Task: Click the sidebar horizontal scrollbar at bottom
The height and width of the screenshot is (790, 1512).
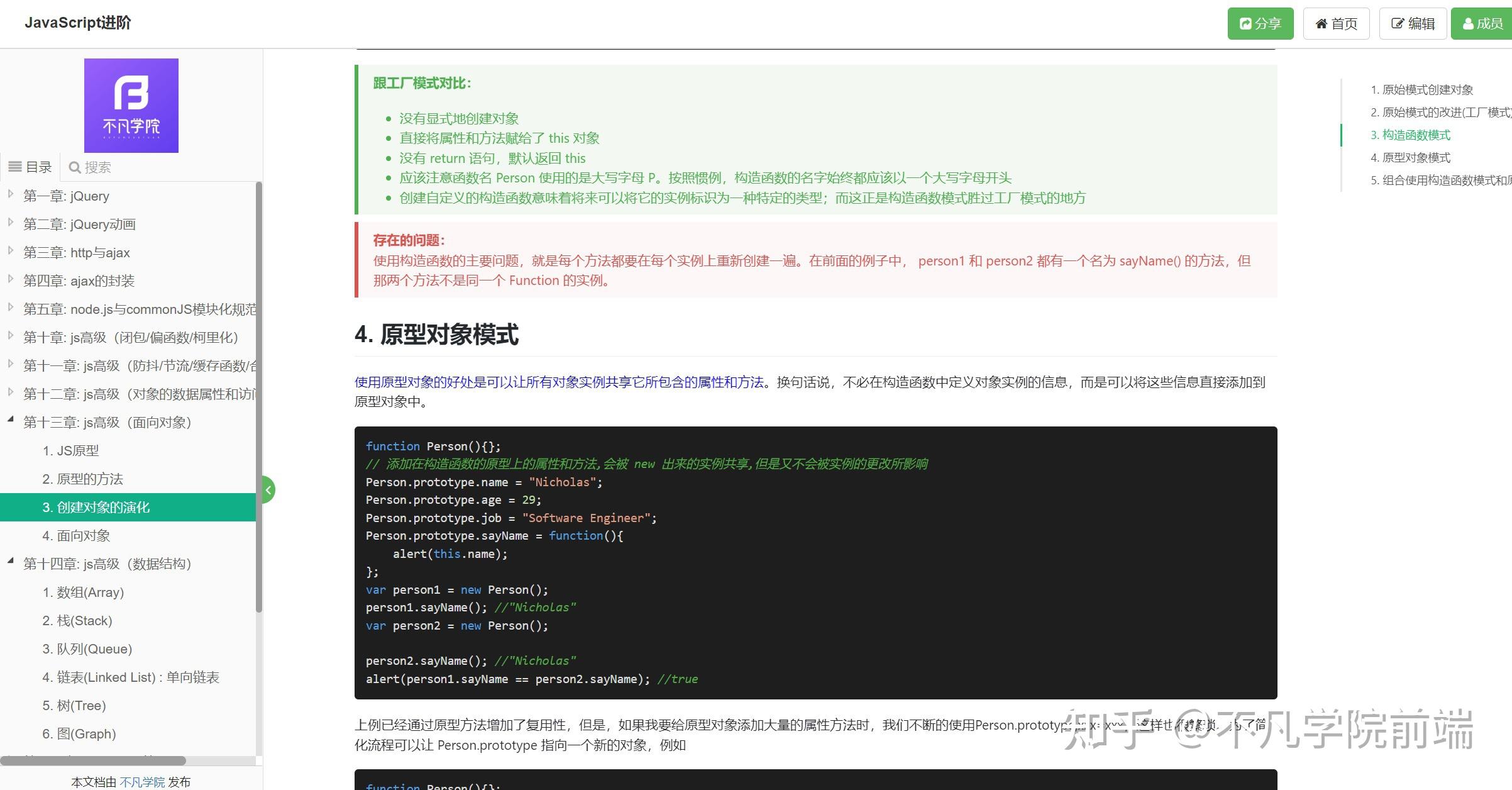Action: coord(93,760)
